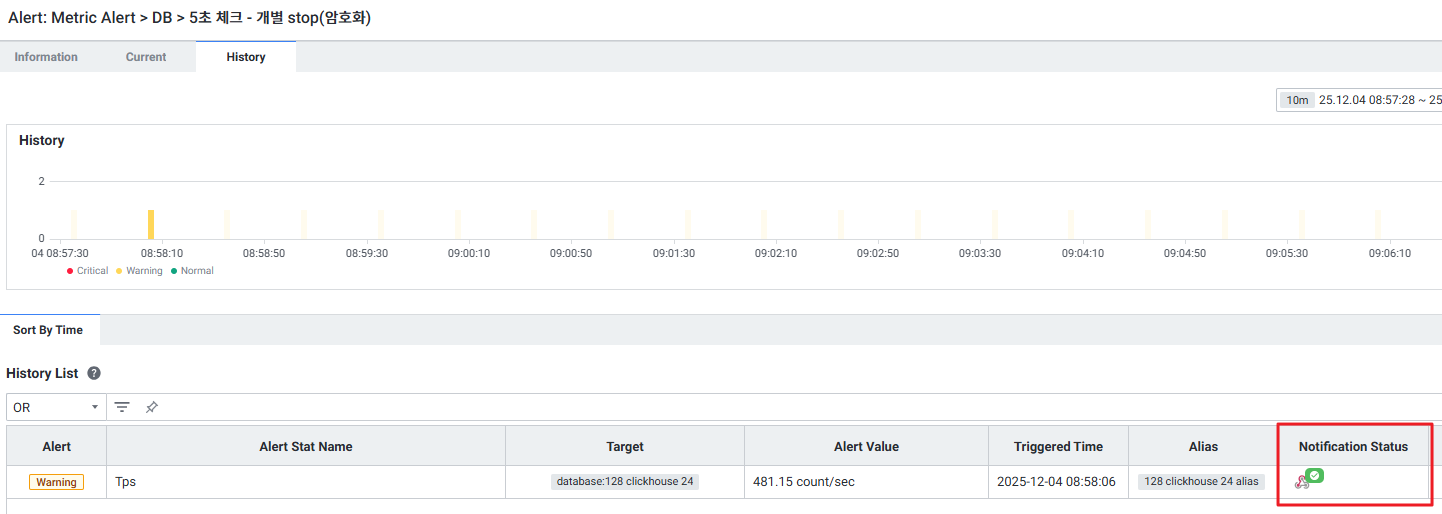Switch to the Current tab

click(146, 57)
